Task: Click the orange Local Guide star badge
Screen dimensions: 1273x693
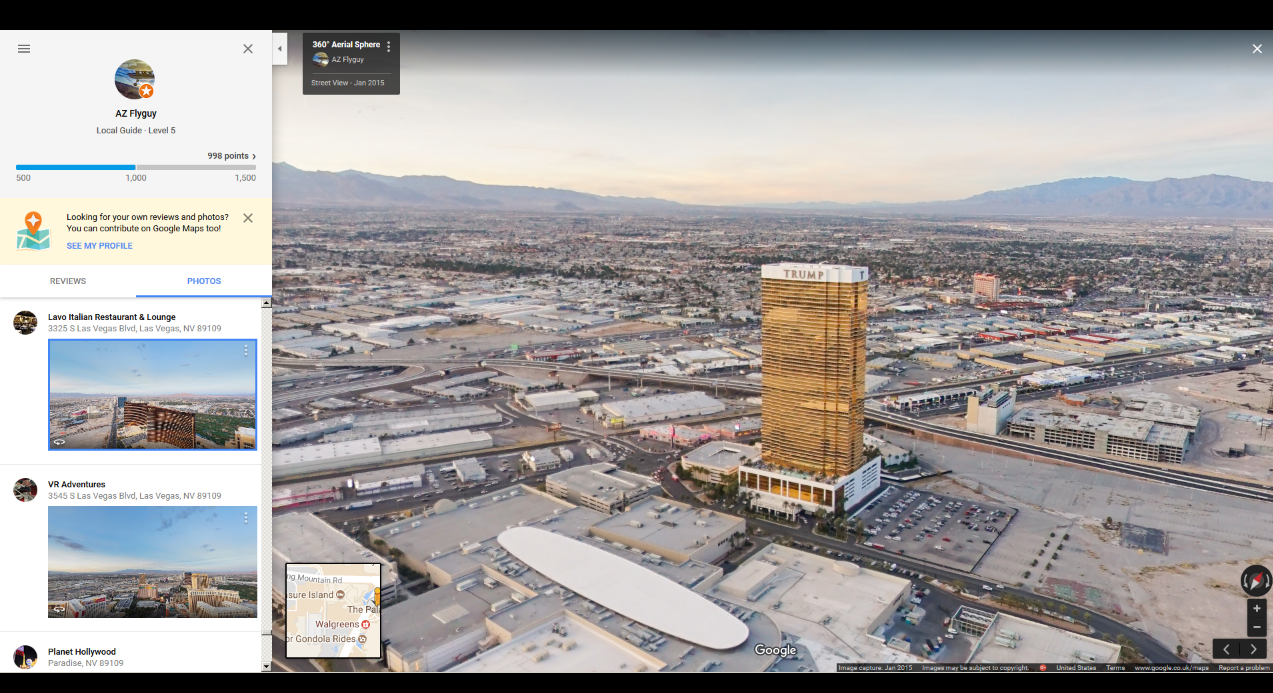Action: click(146, 91)
